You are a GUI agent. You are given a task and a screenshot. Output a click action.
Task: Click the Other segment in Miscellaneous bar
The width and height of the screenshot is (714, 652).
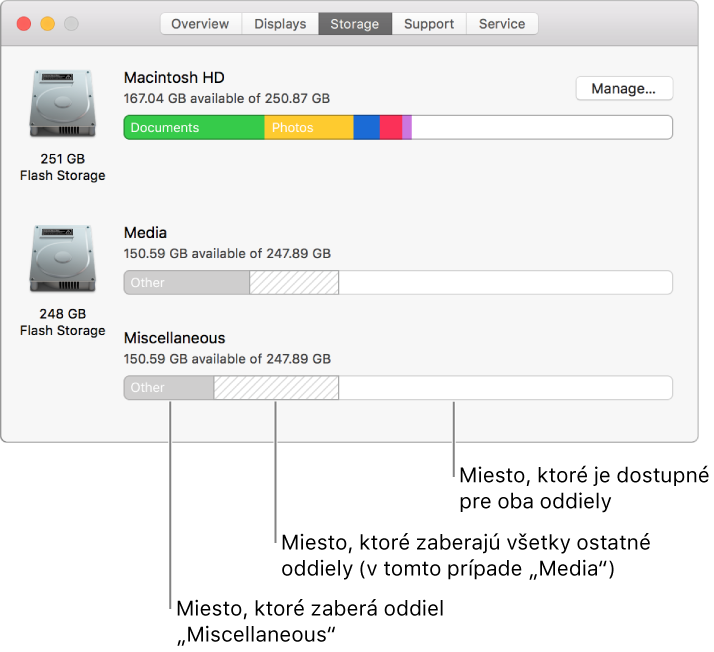pyautogui.click(x=169, y=388)
